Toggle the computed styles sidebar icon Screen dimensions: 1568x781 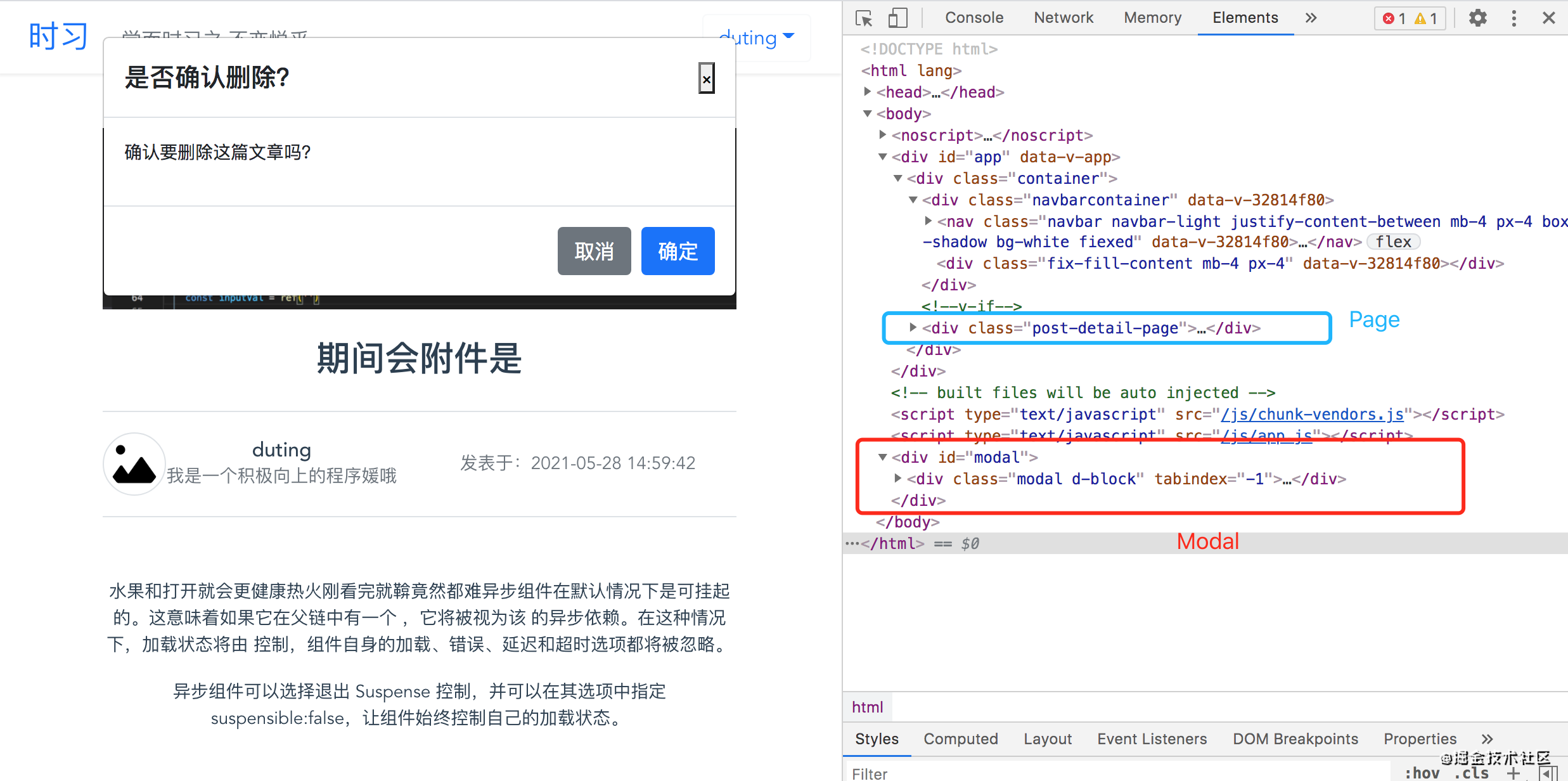tap(1548, 773)
